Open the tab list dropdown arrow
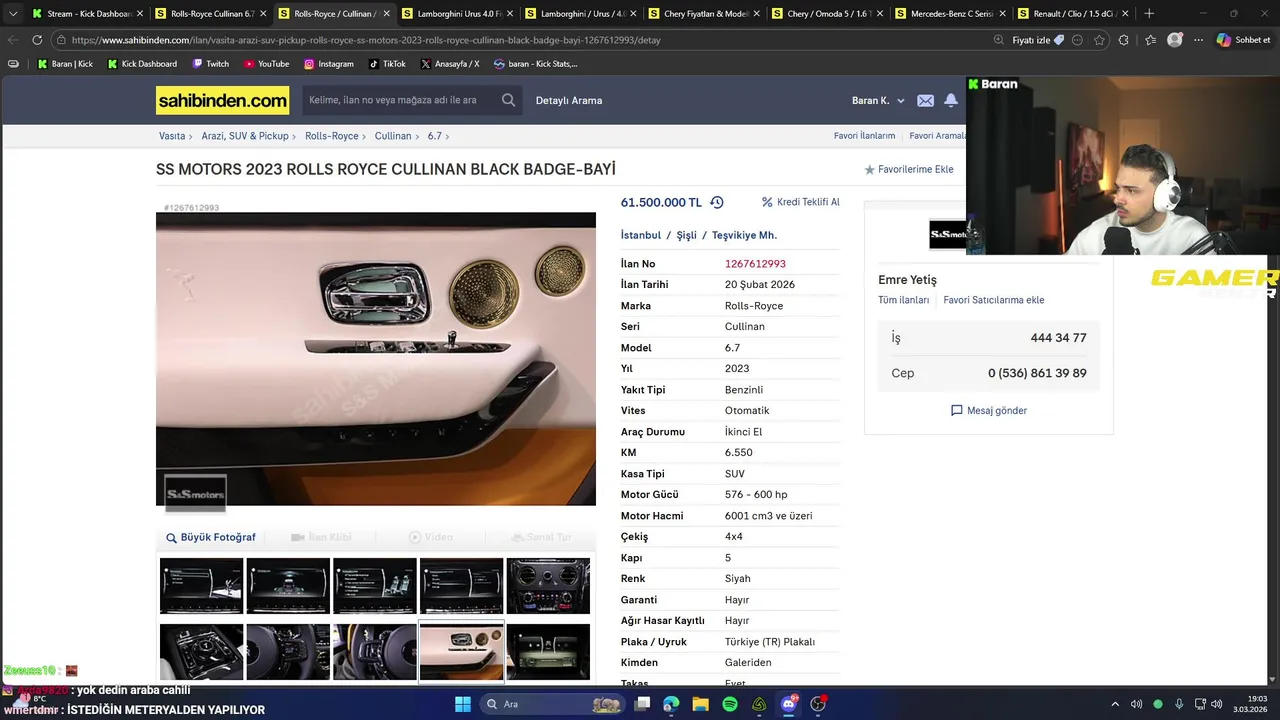Viewport: 1280px width, 720px height. 12,14
